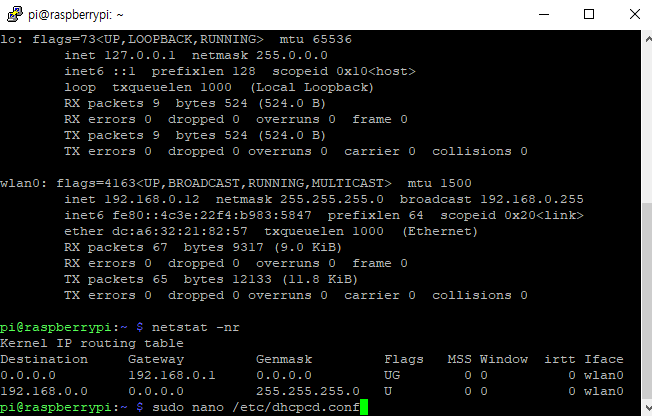Click the bytes 9317 (9.0 KiB) text
Viewport: 652px width, 416px height.
pos(263,248)
